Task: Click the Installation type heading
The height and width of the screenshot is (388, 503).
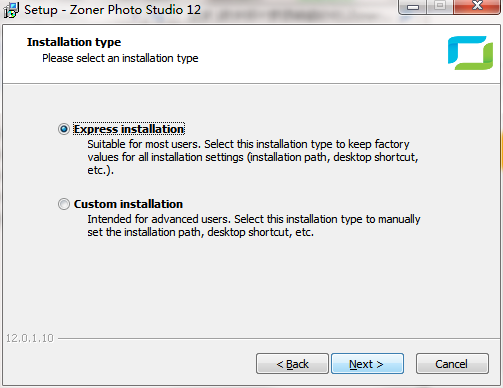Action: click(x=74, y=42)
